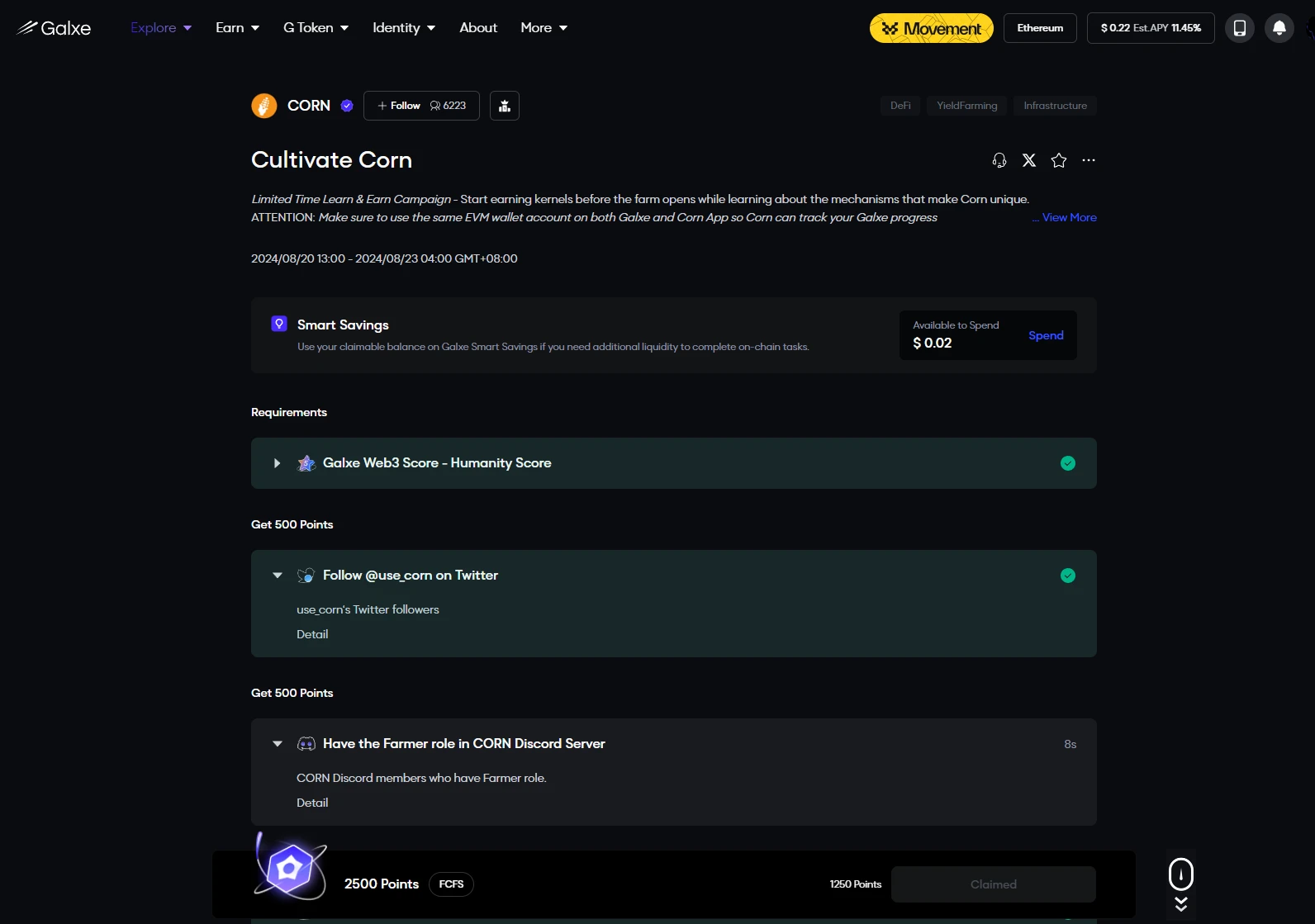1315x924 pixels.
Task: Share campaign on X icon
Action: pos(1028,160)
